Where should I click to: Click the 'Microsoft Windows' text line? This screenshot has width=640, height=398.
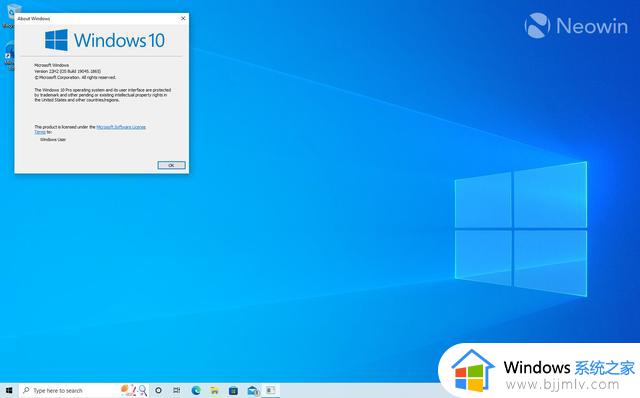point(51,65)
